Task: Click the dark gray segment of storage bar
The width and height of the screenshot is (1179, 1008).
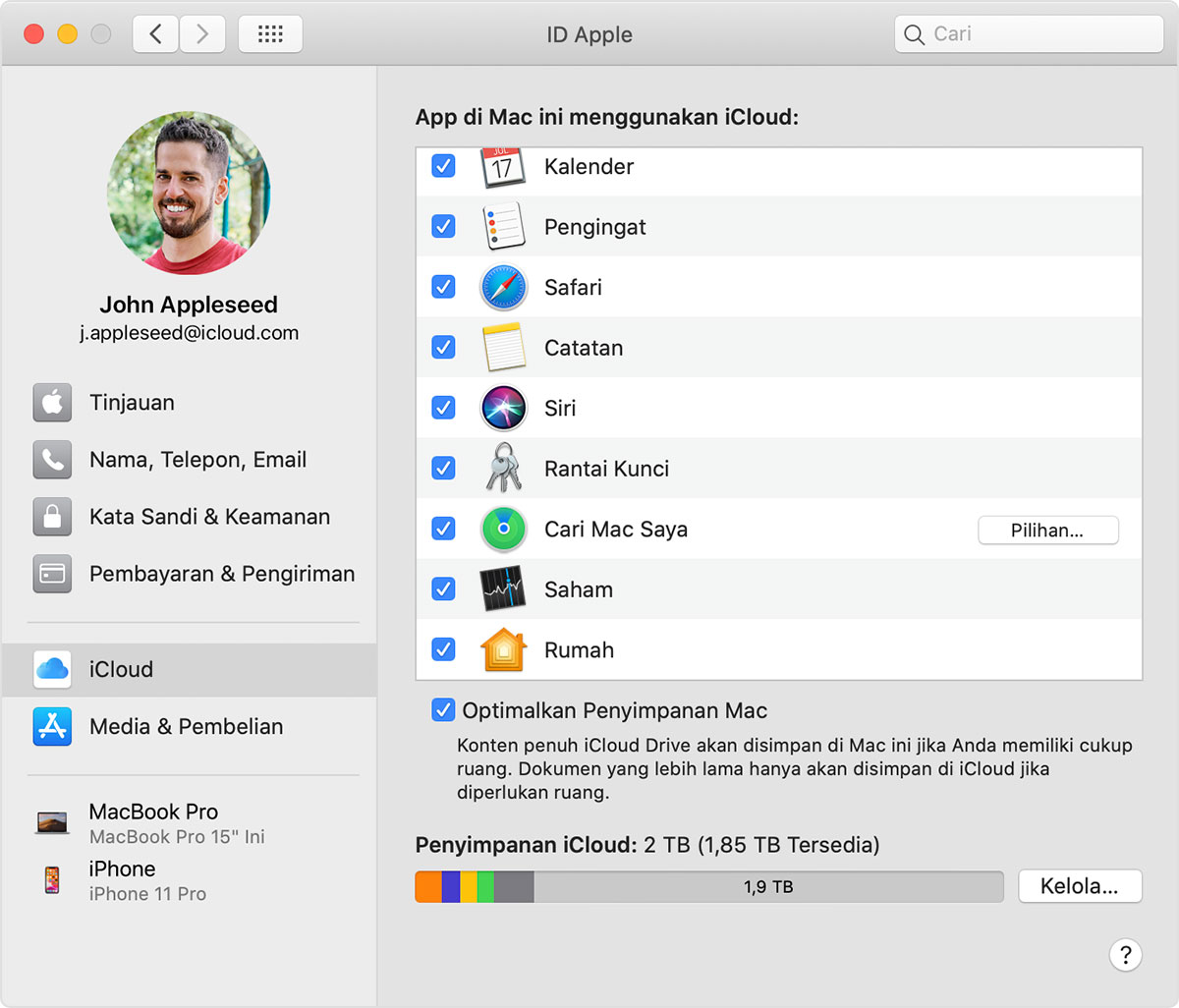Action: pos(514,886)
